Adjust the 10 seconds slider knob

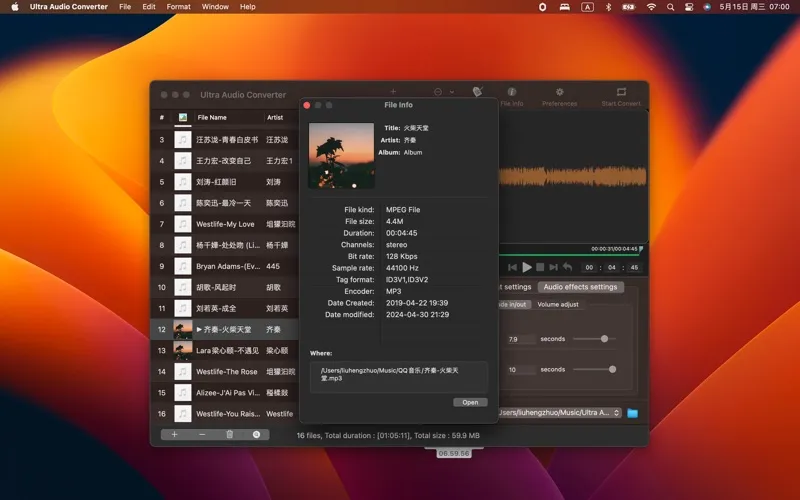612,369
